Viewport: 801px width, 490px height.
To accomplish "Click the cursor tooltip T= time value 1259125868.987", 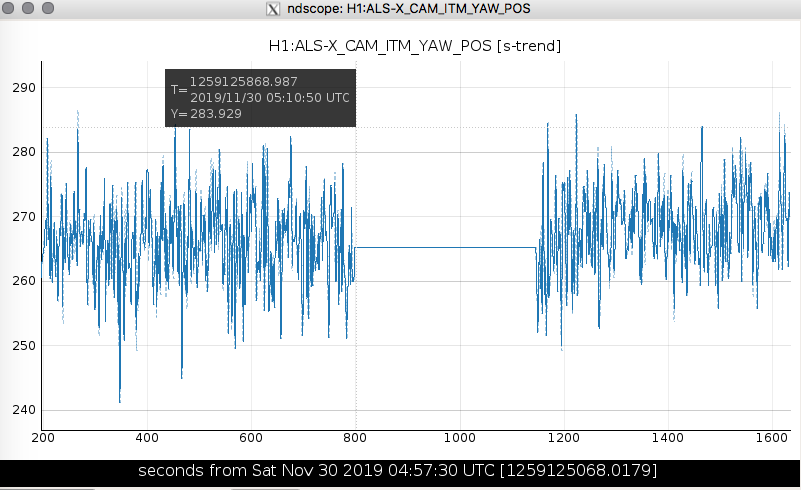I will [x=243, y=82].
